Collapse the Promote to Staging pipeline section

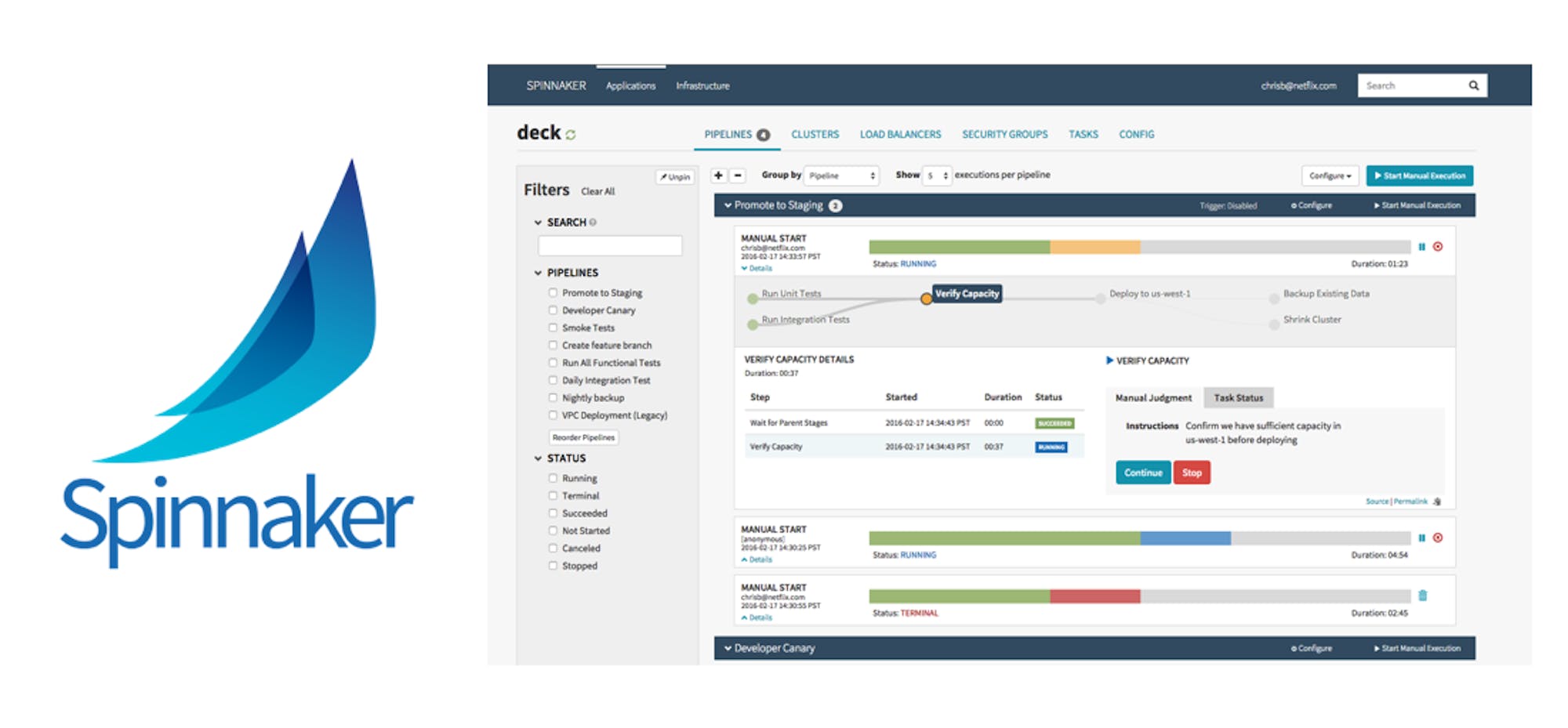728,205
